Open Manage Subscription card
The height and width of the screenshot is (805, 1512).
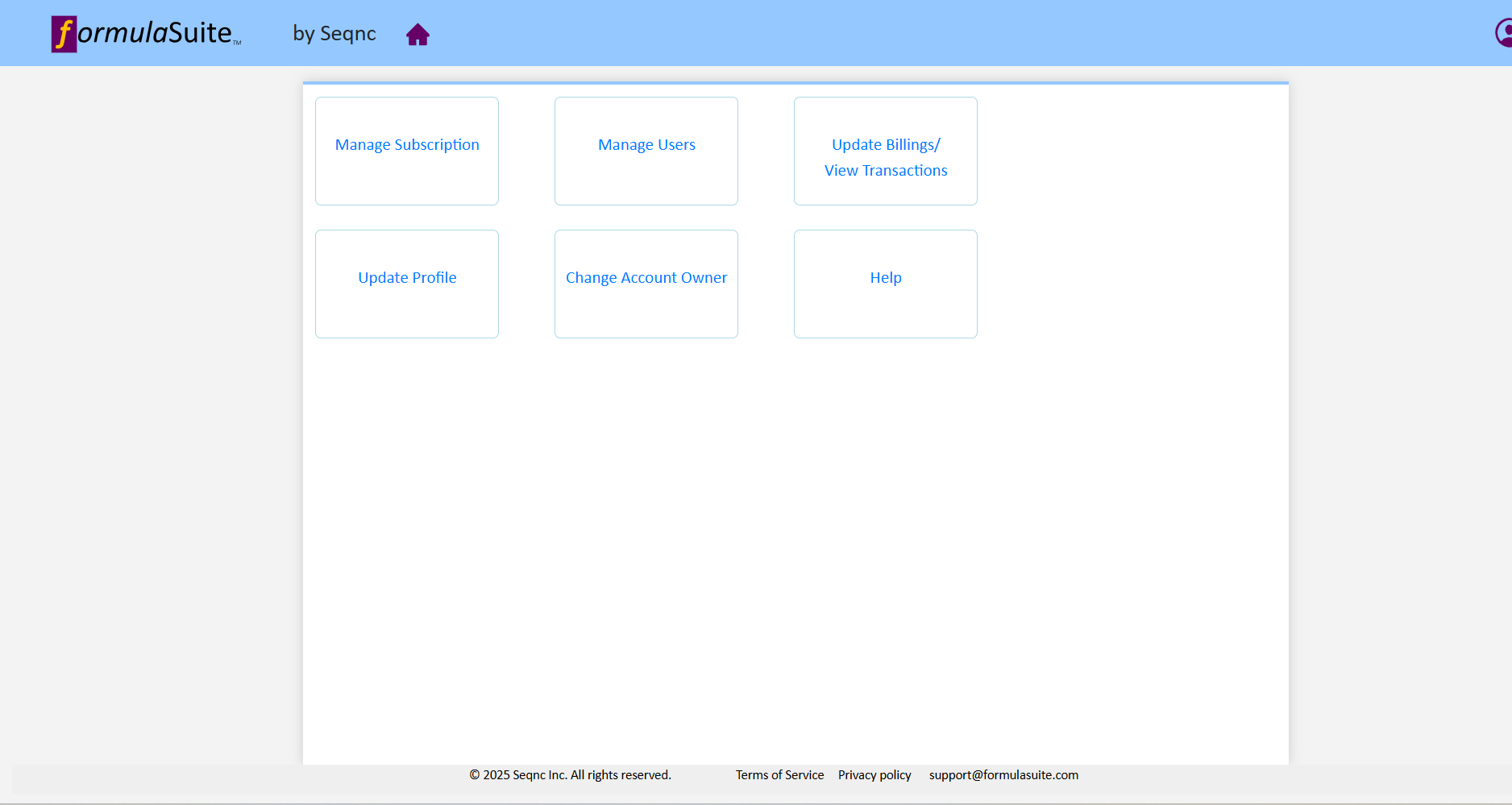point(407,151)
